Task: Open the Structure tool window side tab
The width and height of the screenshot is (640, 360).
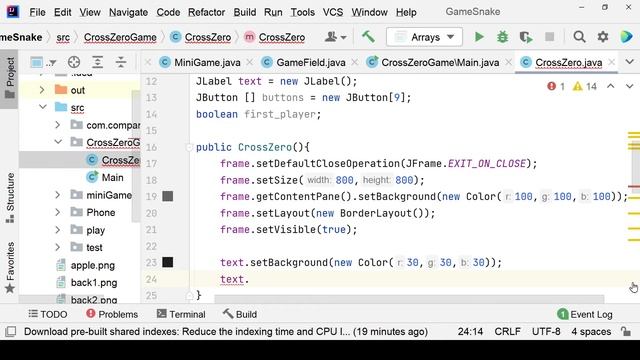Action: click(10, 198)
